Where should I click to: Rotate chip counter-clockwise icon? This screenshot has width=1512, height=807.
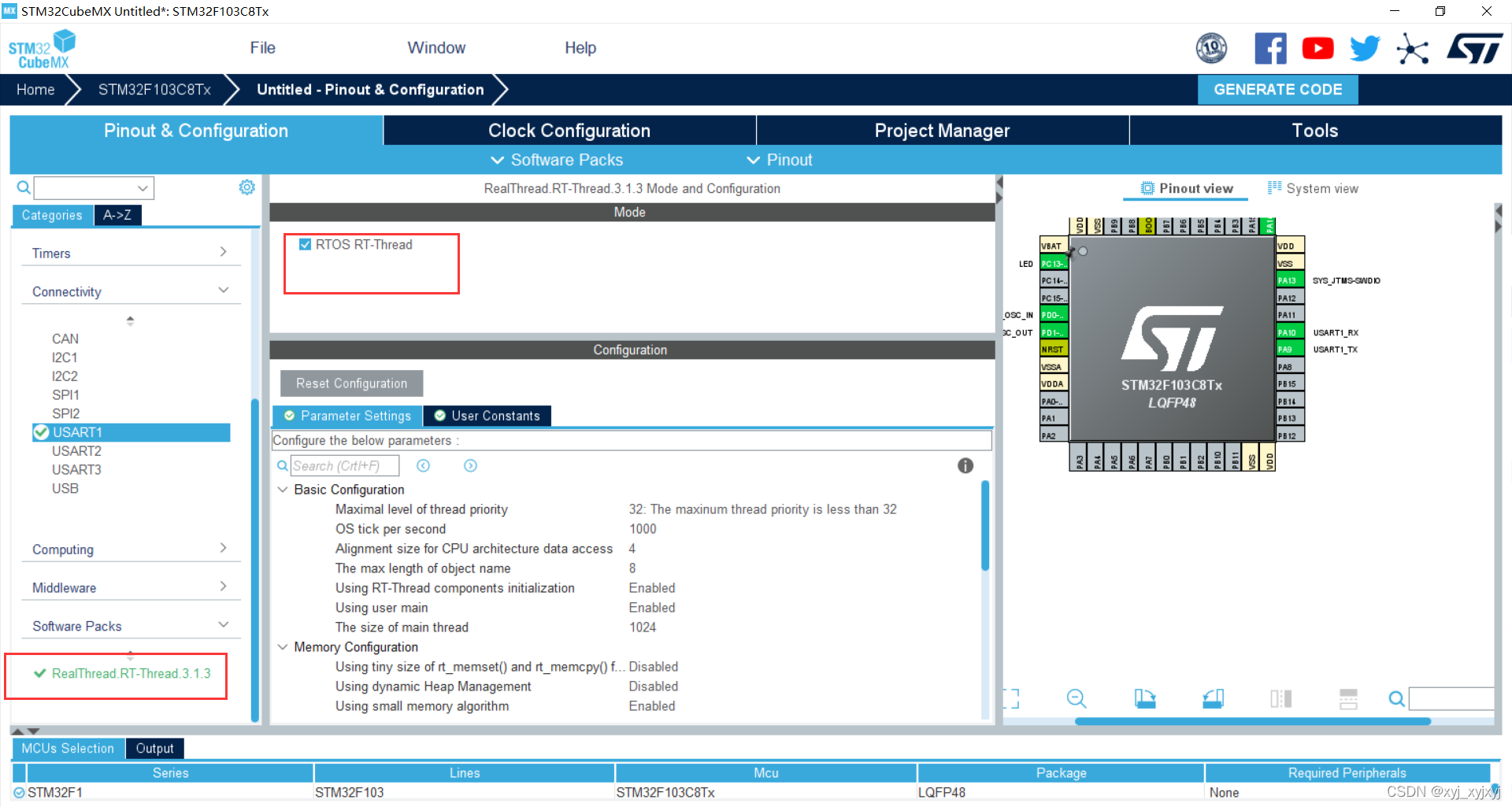click(1213, 698)
